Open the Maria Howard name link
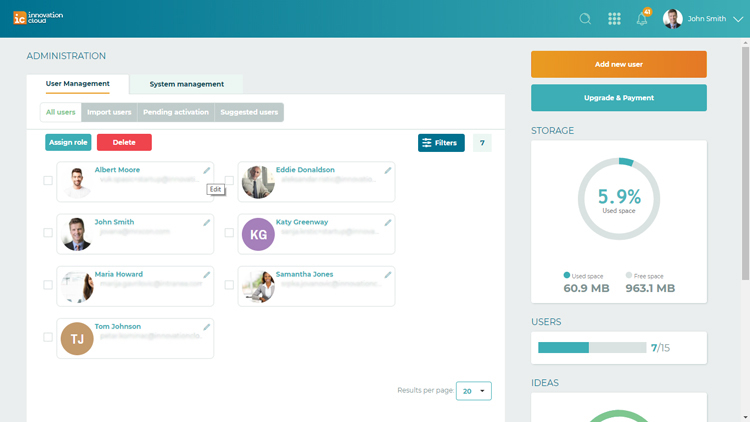This screenshot has height=422, width=750. 119,274
